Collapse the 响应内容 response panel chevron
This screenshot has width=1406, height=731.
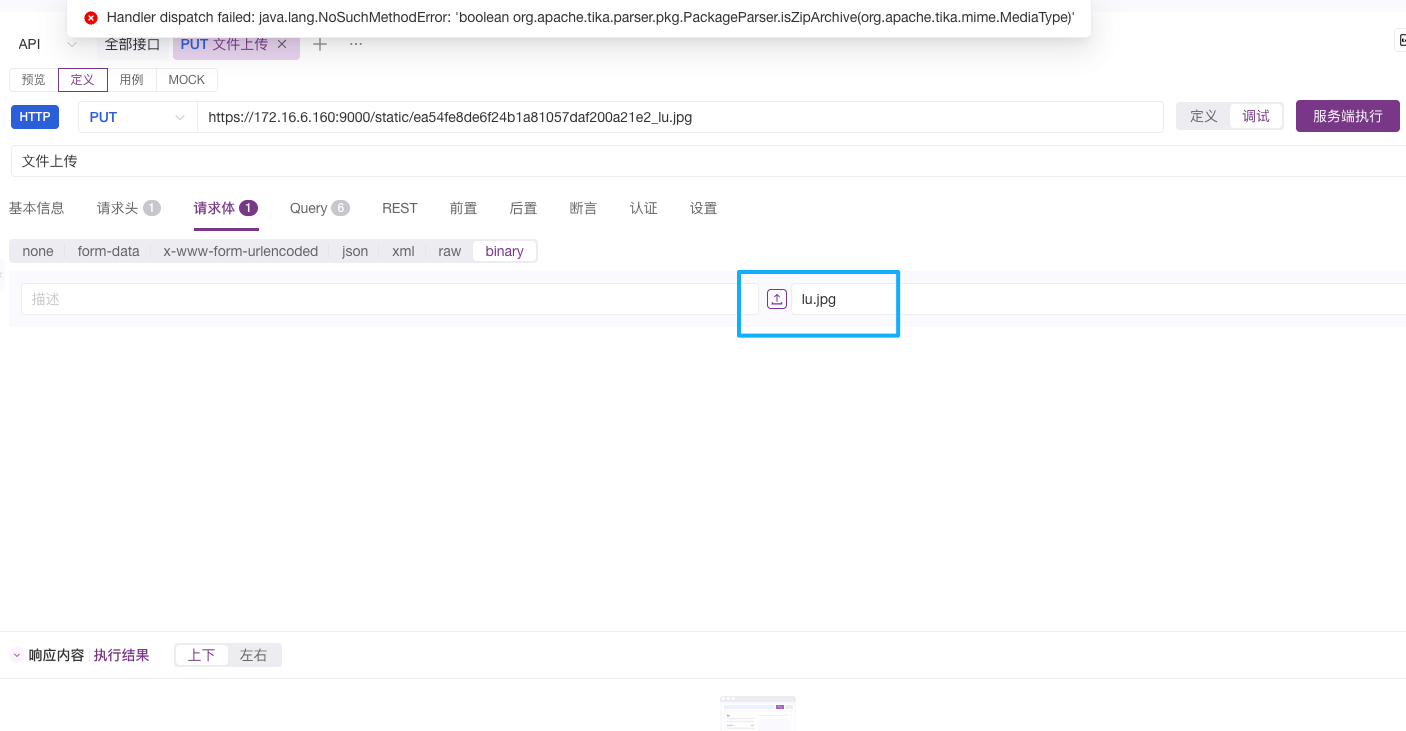[16, 655]
